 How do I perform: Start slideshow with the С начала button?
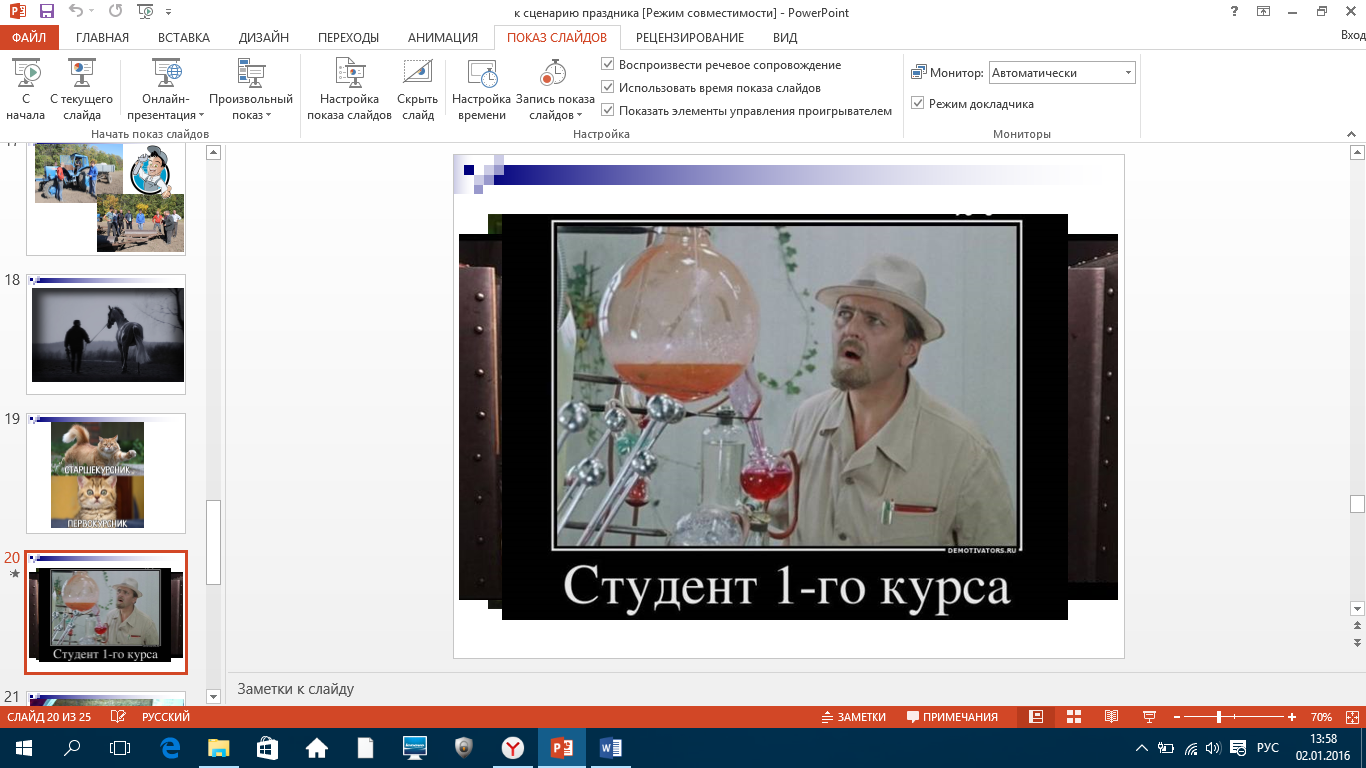tap(26, 90)
